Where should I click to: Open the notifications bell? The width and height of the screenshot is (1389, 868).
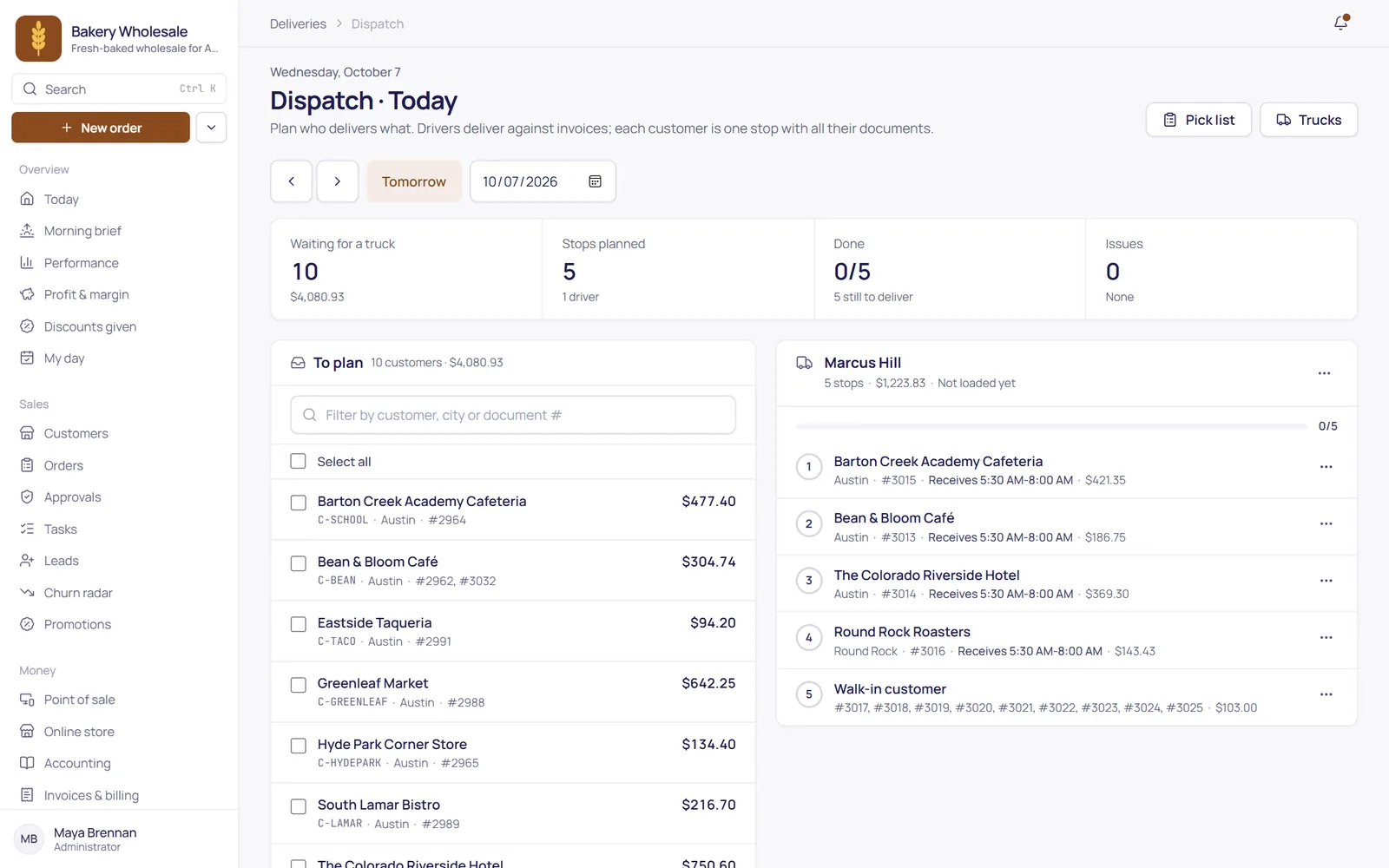pos(1341,23)
